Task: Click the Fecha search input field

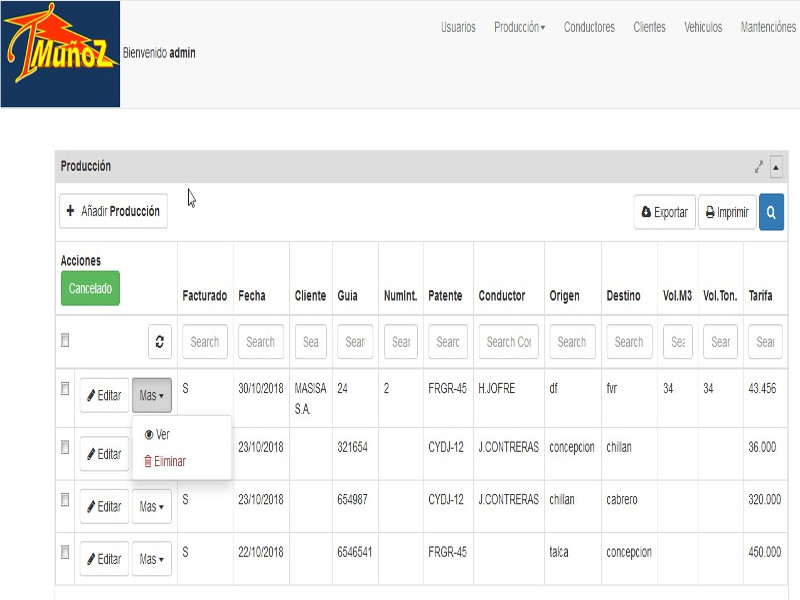Action: pos(260,342)
